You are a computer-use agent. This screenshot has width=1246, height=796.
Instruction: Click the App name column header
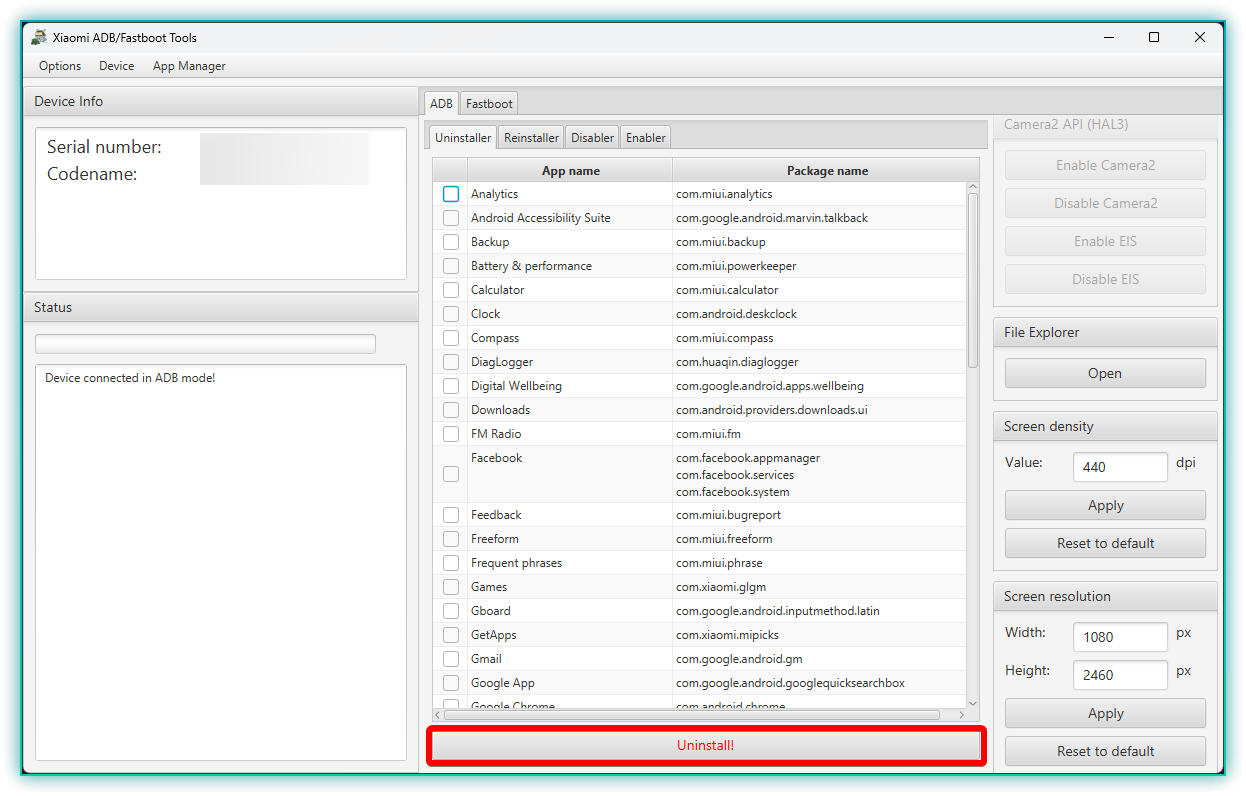(x=570, y=170)
